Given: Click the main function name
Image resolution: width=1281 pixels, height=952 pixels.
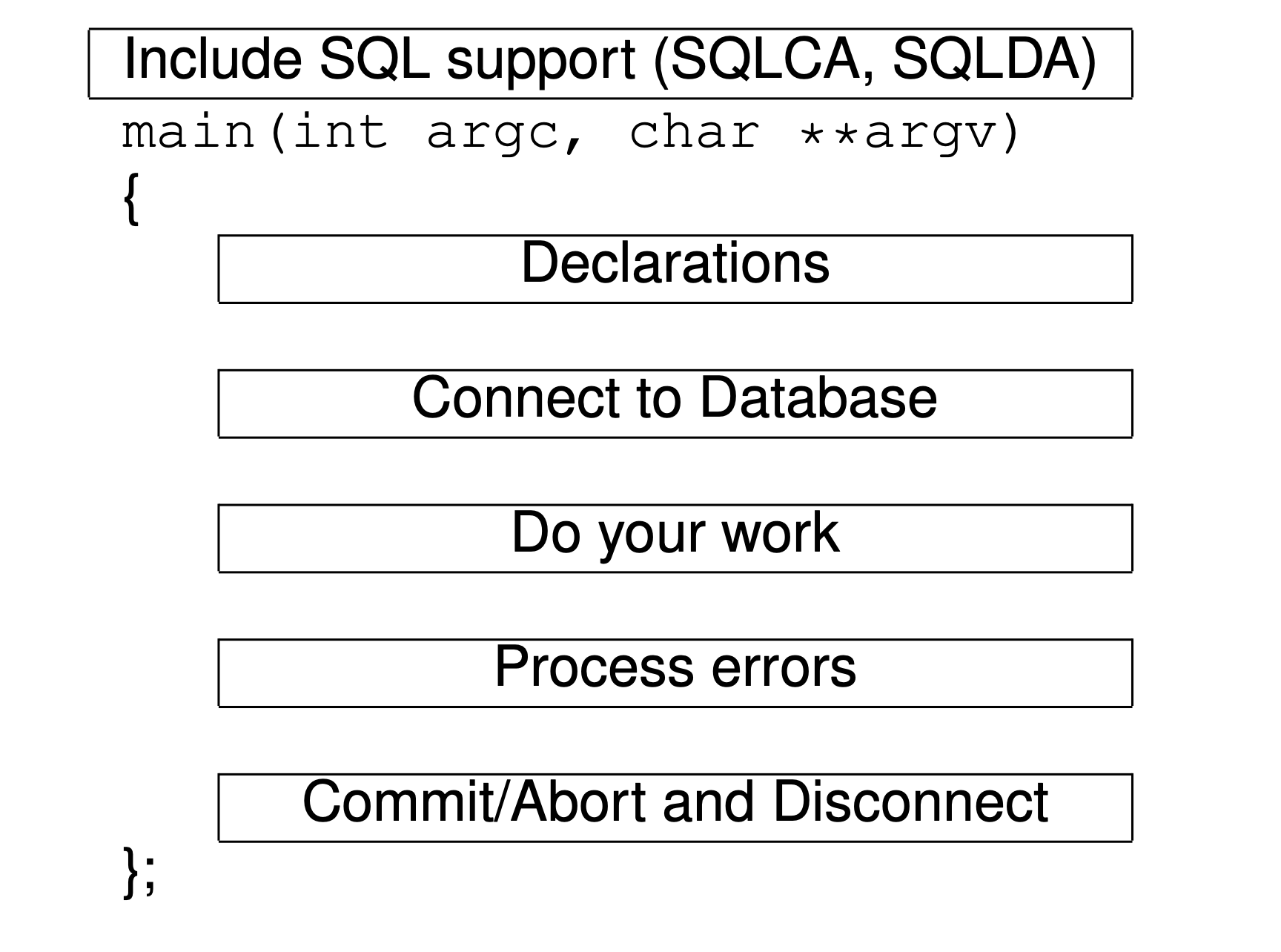Looking at the screenshot, I should coord(188,133).
